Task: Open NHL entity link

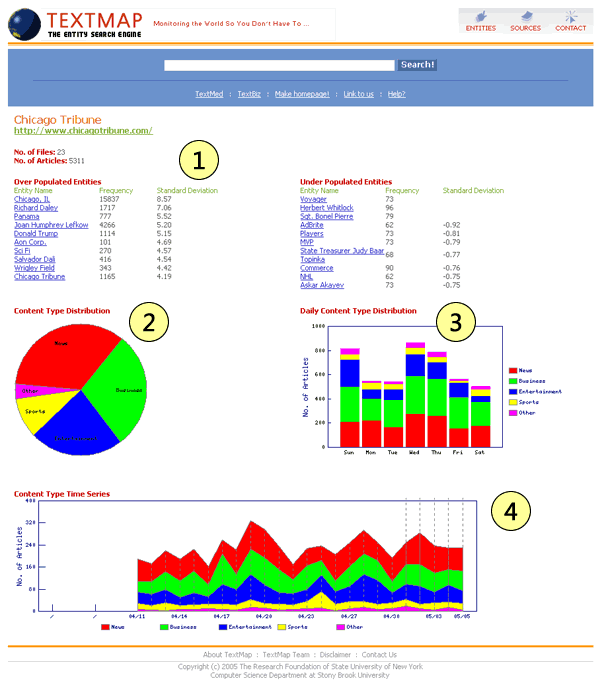Action: click(306, 276)
